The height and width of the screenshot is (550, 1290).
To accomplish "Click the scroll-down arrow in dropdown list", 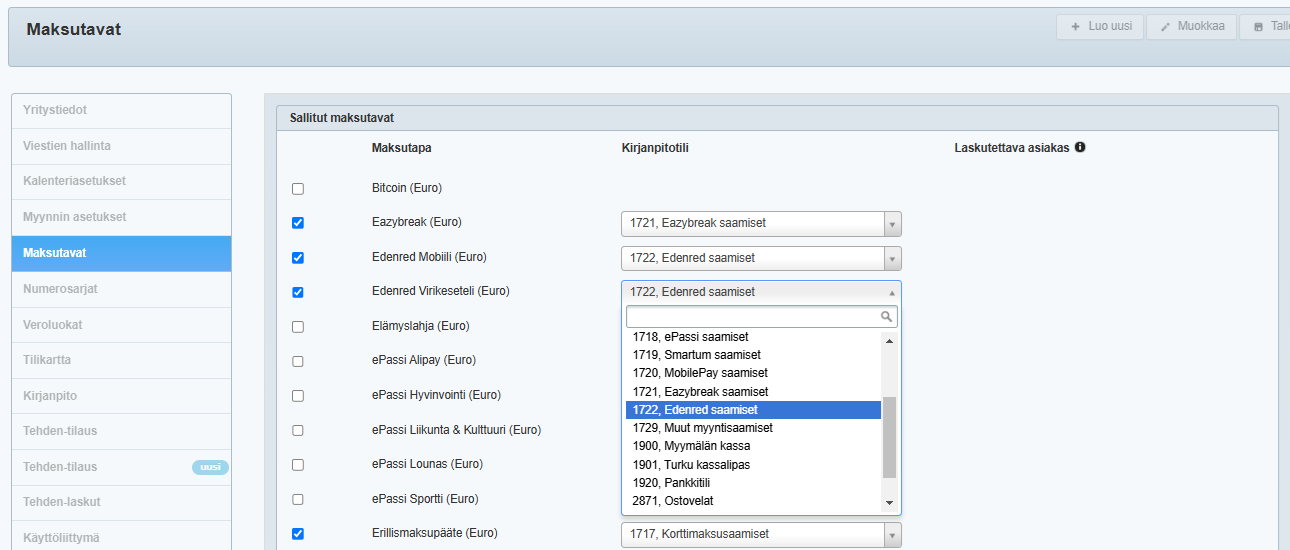I will coord(889,502).
